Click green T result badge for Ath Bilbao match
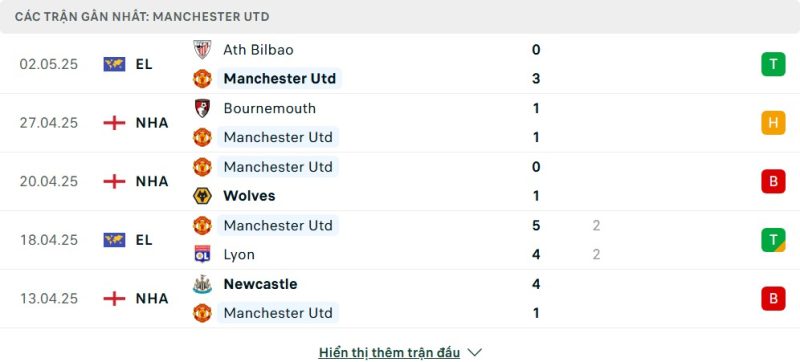This screenshot has height=362, width=800. pyautogui.click(x=773, y=64)
